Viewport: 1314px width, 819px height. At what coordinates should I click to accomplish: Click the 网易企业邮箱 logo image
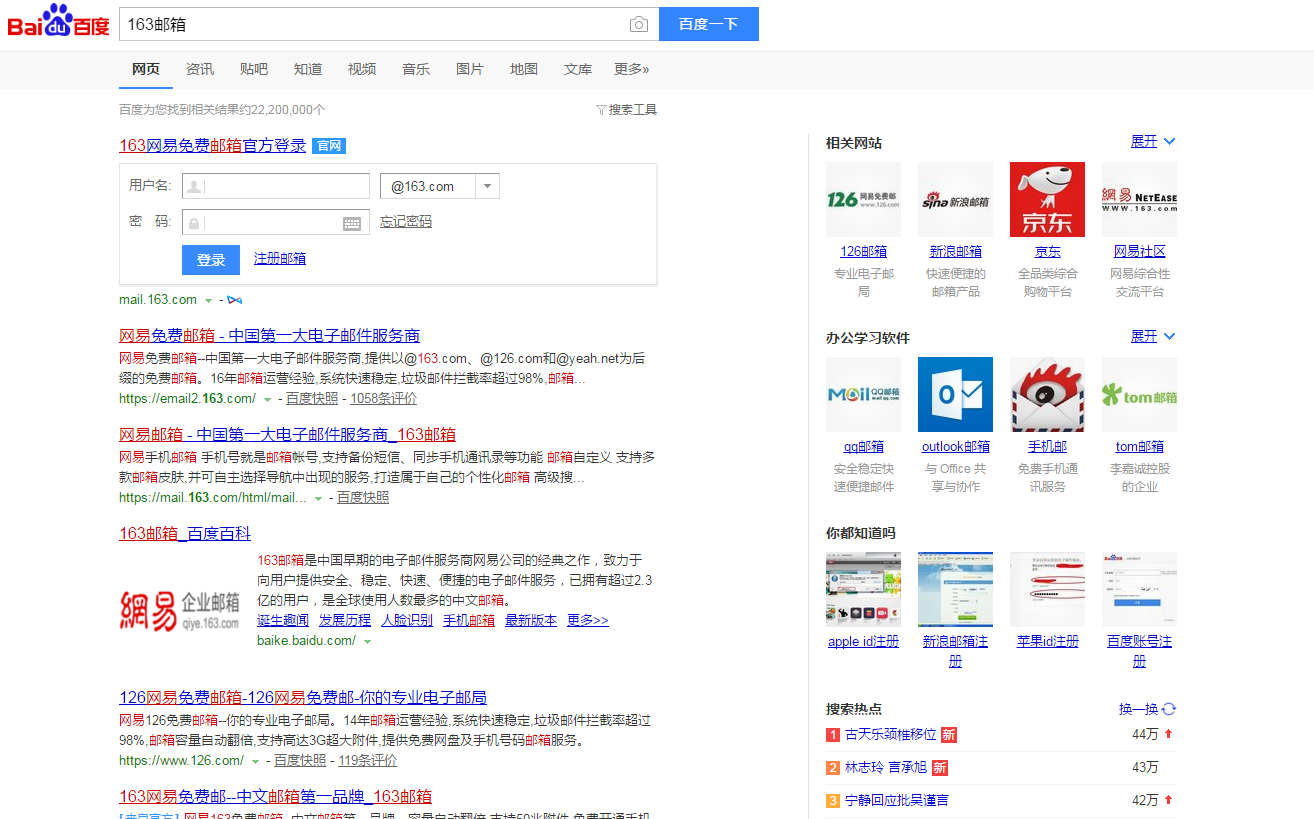pyautogui.click(x=180, y=610)
